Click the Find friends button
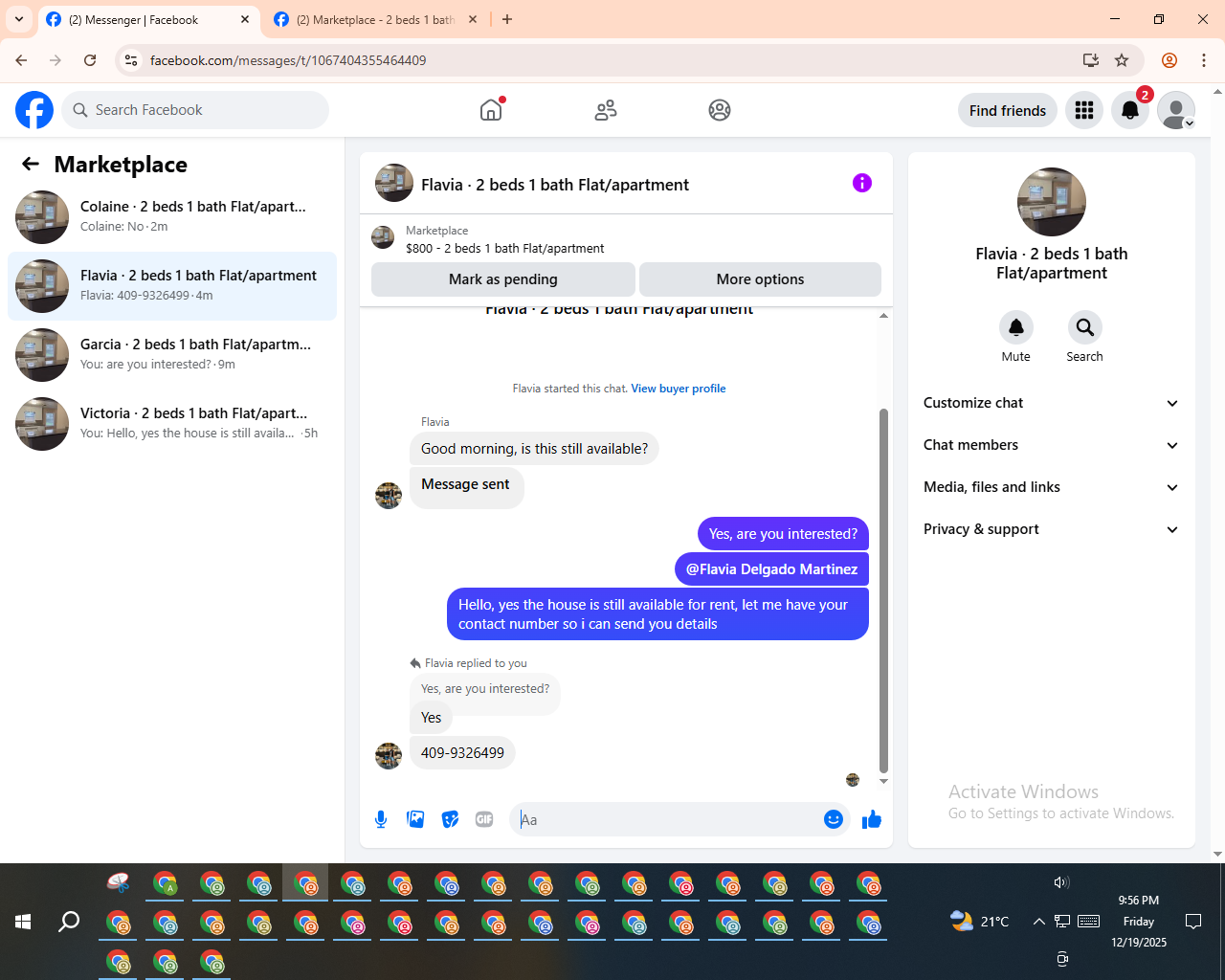 point(1008,110)
